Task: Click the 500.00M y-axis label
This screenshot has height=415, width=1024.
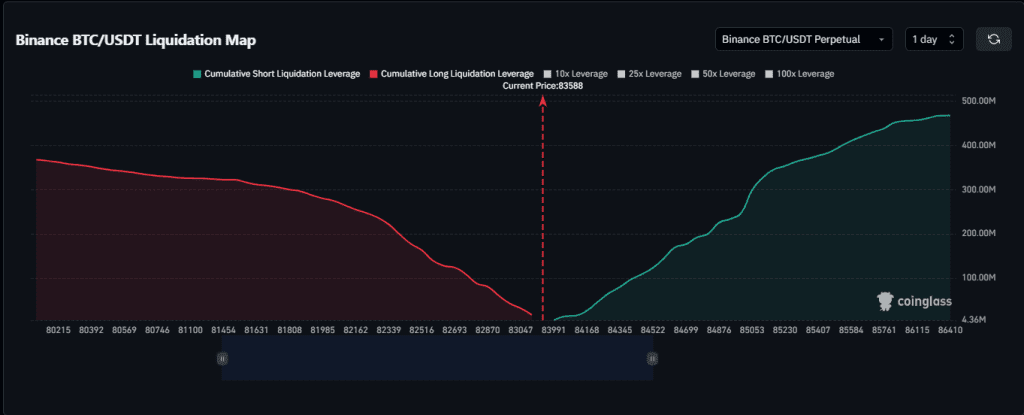Action: pyautogui.click(x=978, y=101)
